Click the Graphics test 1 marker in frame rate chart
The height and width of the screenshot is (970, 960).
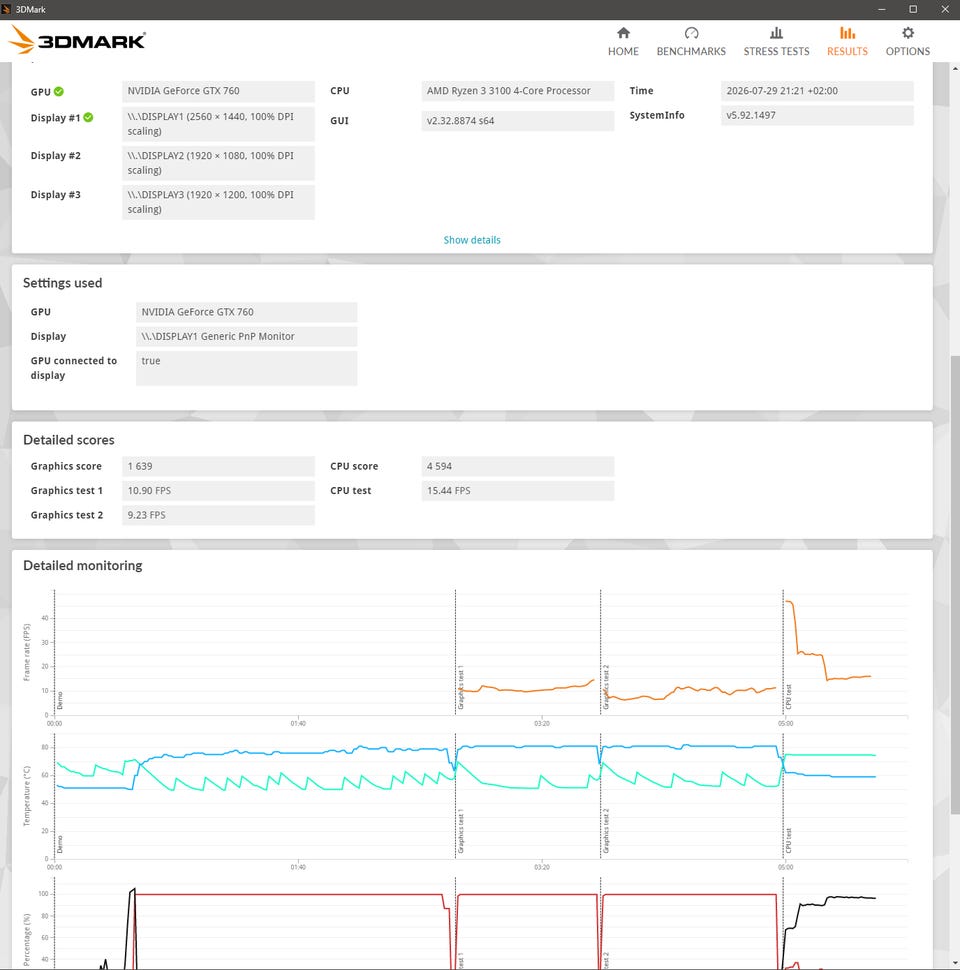pyautogui.click(x=460, y=687)
